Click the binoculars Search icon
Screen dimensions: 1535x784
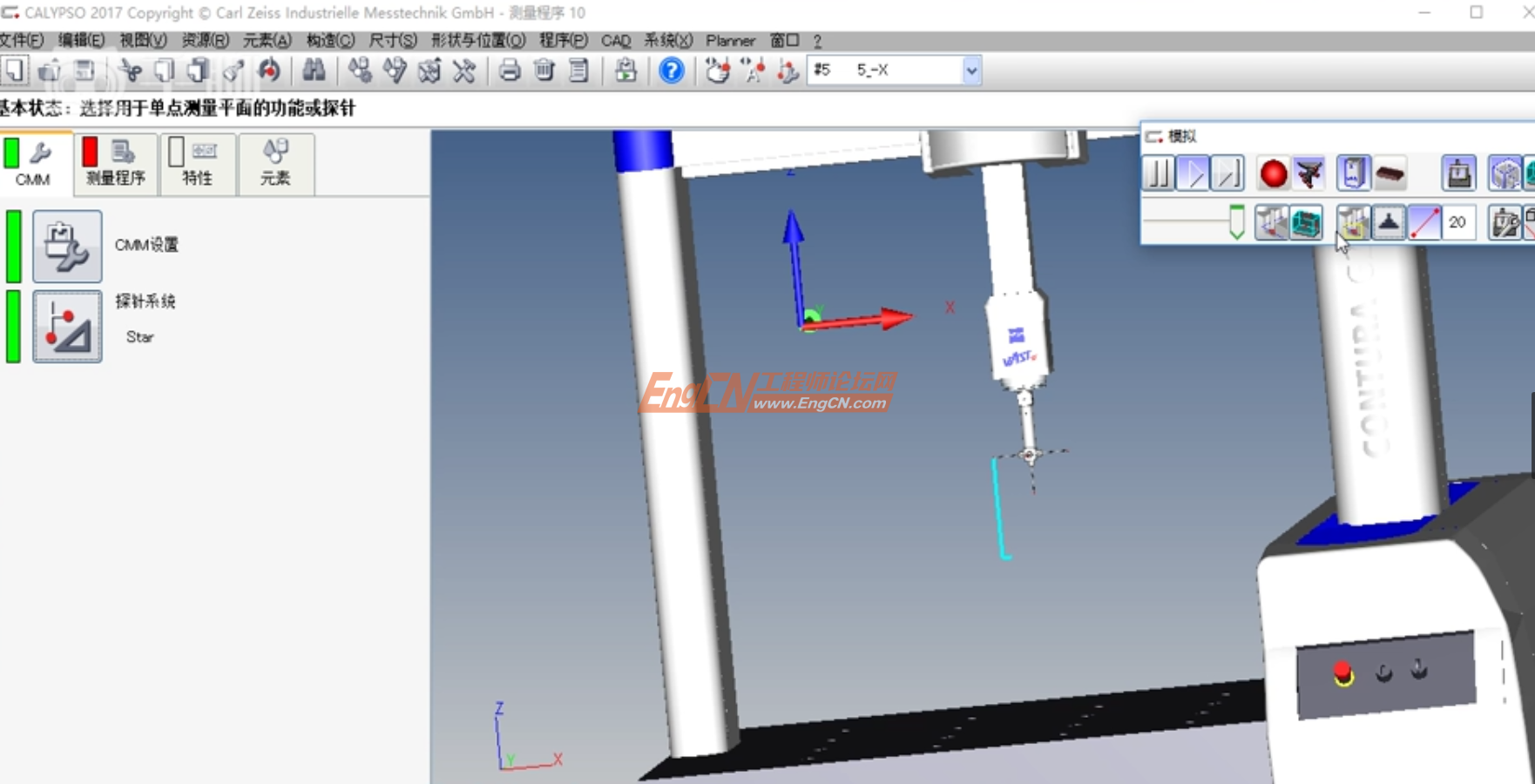pyautogui.click(x=314, y=71)
